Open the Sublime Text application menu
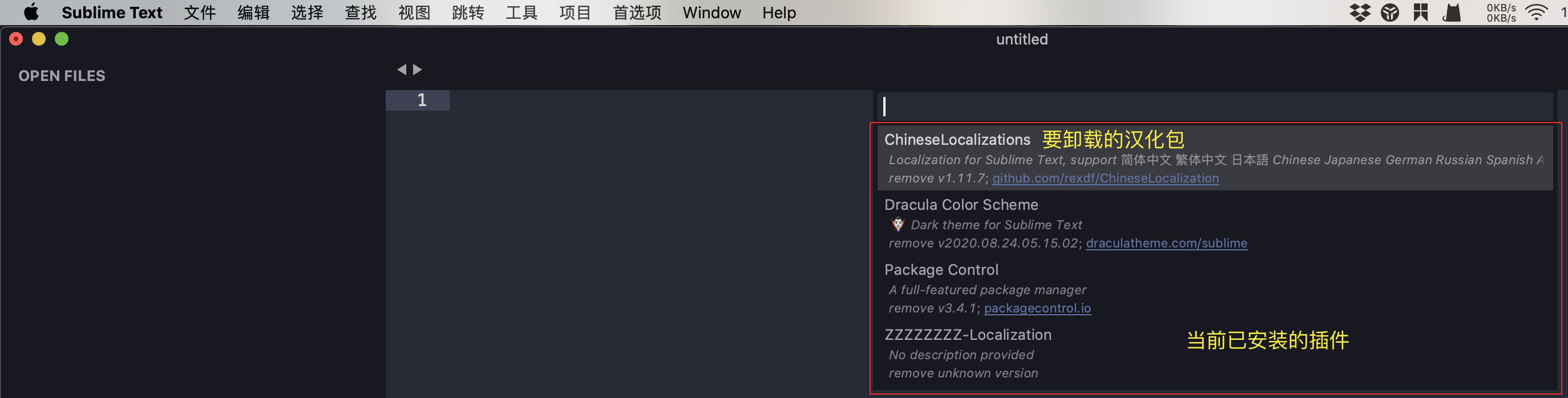Viewport: 1568px width, 398px height. pyautogui.click(x=112, y=13)
